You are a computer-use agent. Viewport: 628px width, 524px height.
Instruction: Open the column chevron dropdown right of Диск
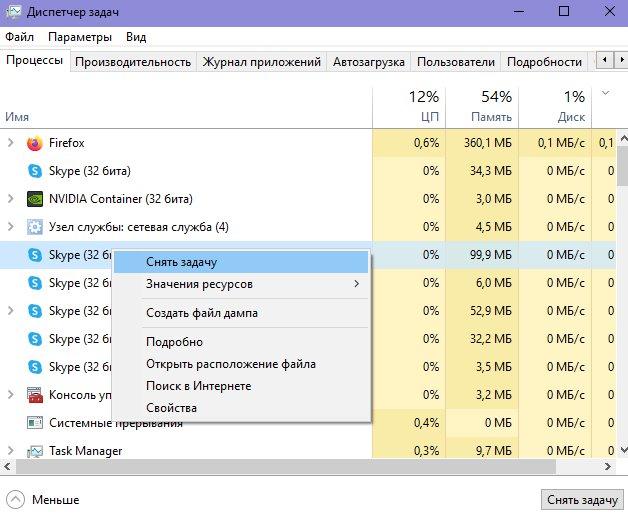[606, 93]
